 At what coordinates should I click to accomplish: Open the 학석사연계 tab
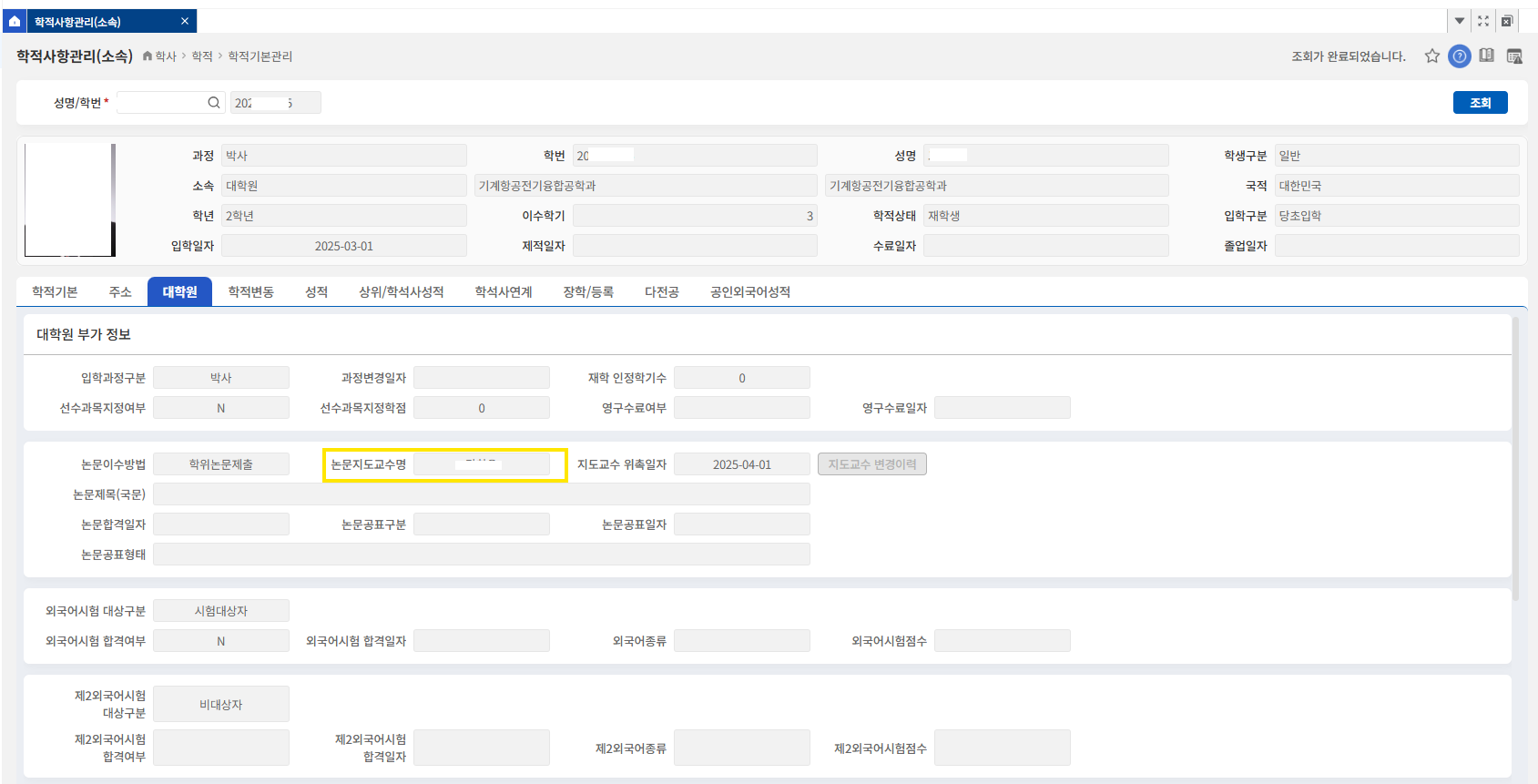click(504, 291)
